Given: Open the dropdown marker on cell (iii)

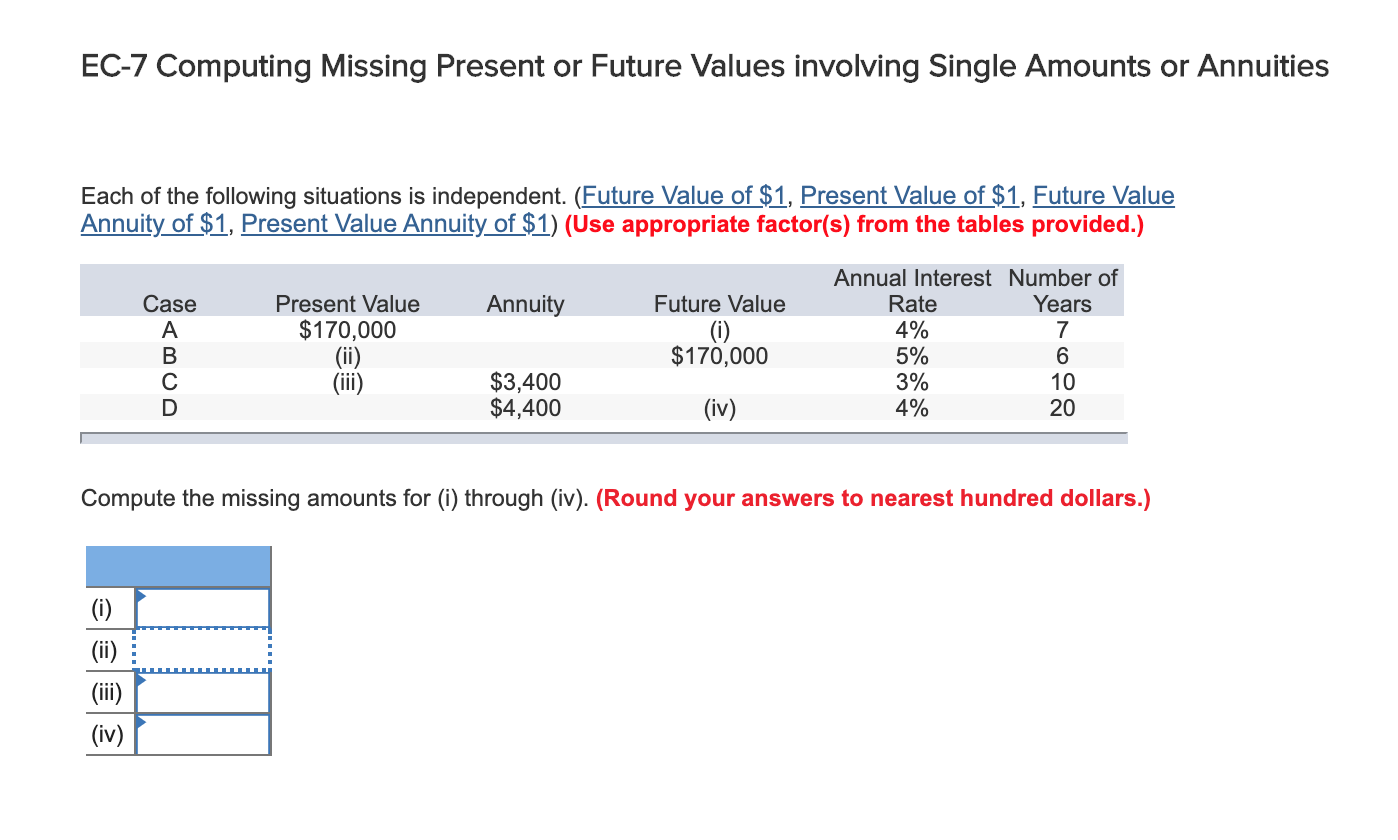Looking at the screenshot, I should pos(143,681).
